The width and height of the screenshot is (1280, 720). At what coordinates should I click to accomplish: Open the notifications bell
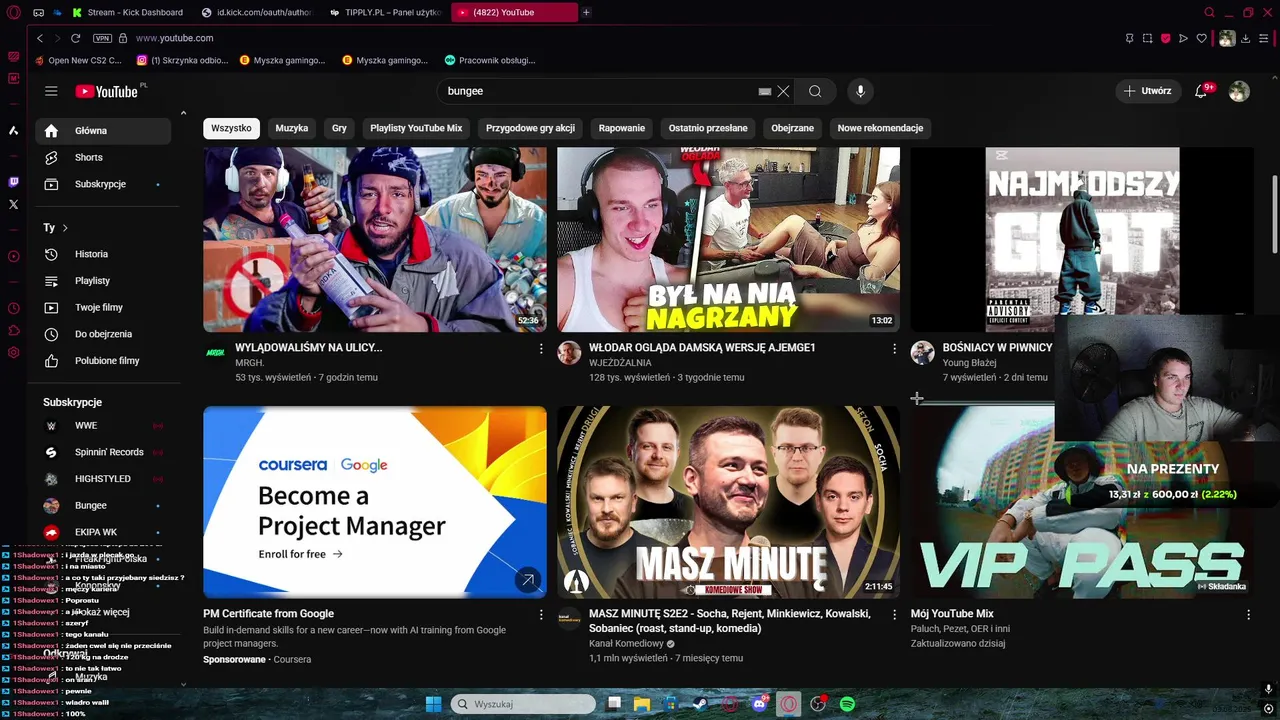(x=1202, y=91)
